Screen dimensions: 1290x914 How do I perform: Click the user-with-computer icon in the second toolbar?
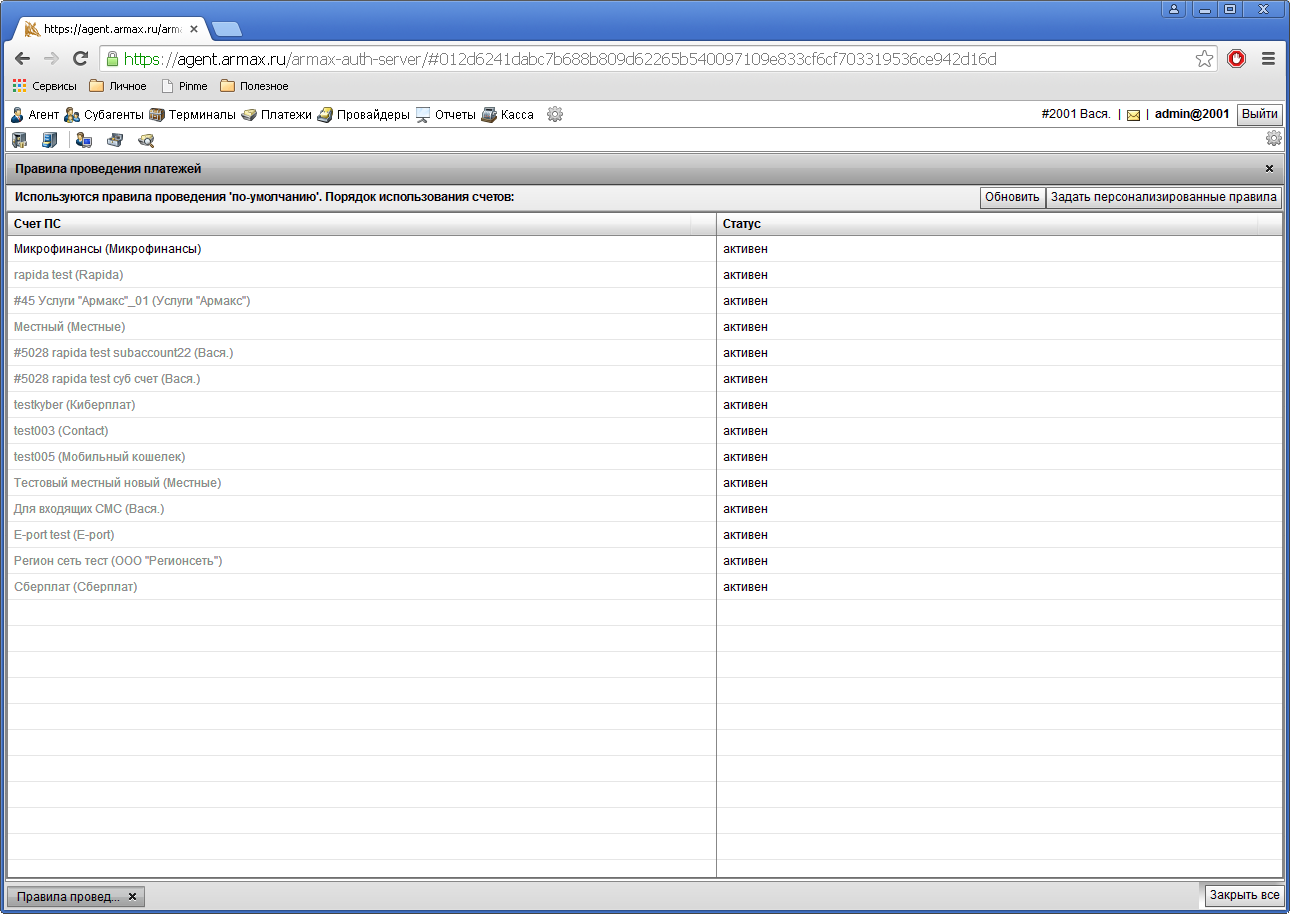click(x=84, y=140)
